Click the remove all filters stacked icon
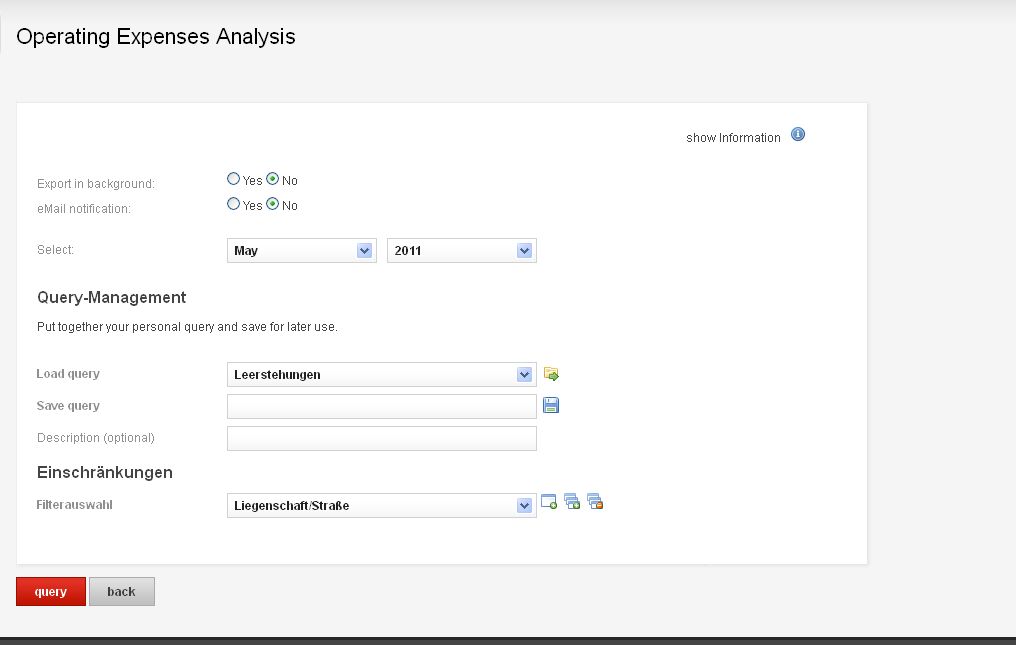The image size is (1016, 645). coord(595,502)
